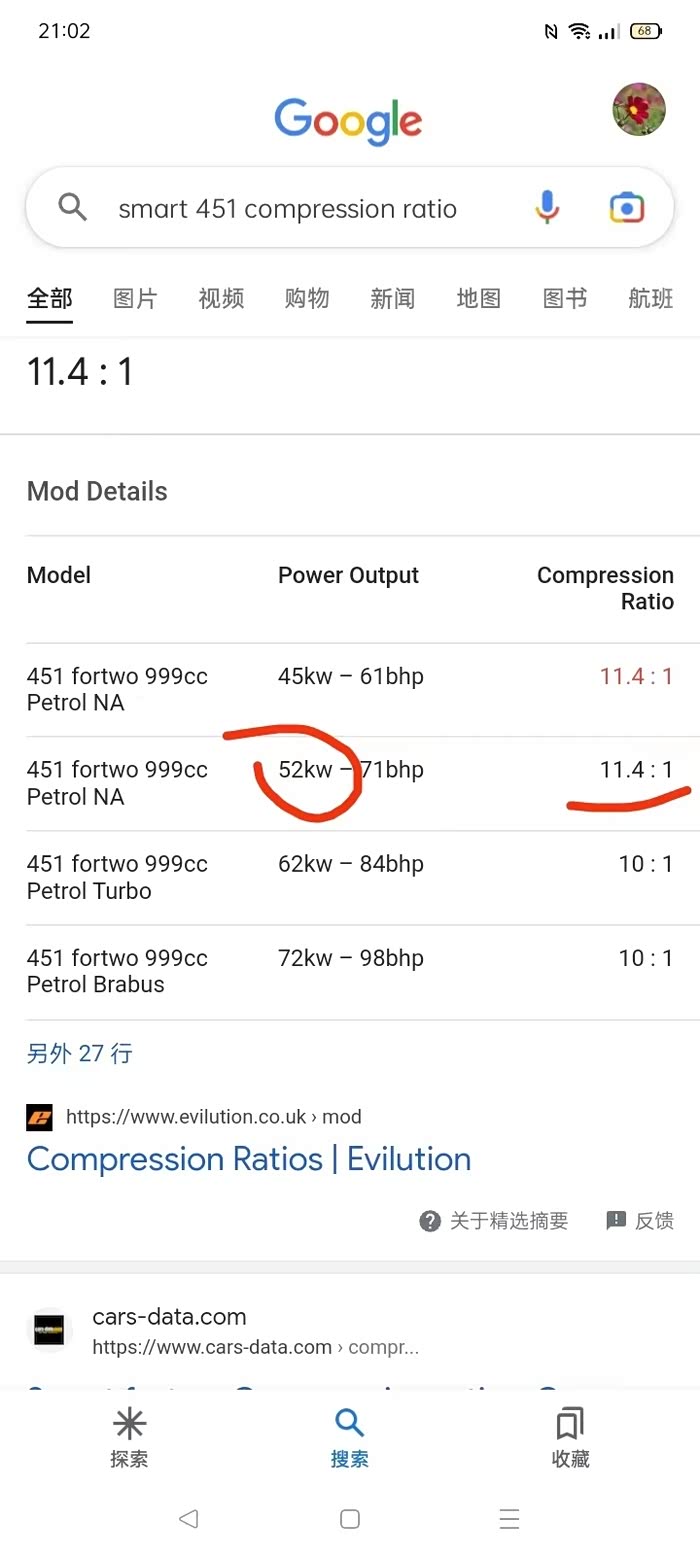Tap the Google logo
This screenshot has width=700, height=1555.
pos(348,121)
